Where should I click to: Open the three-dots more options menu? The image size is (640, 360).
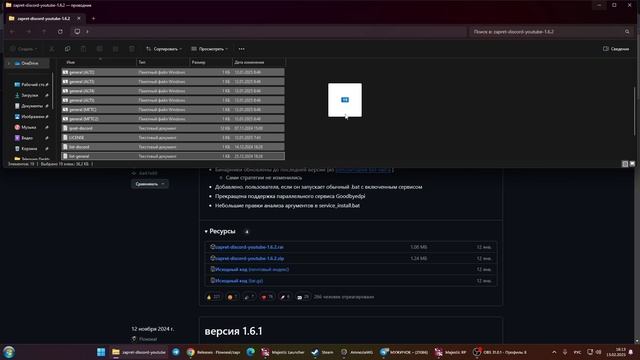click(242, 49)
